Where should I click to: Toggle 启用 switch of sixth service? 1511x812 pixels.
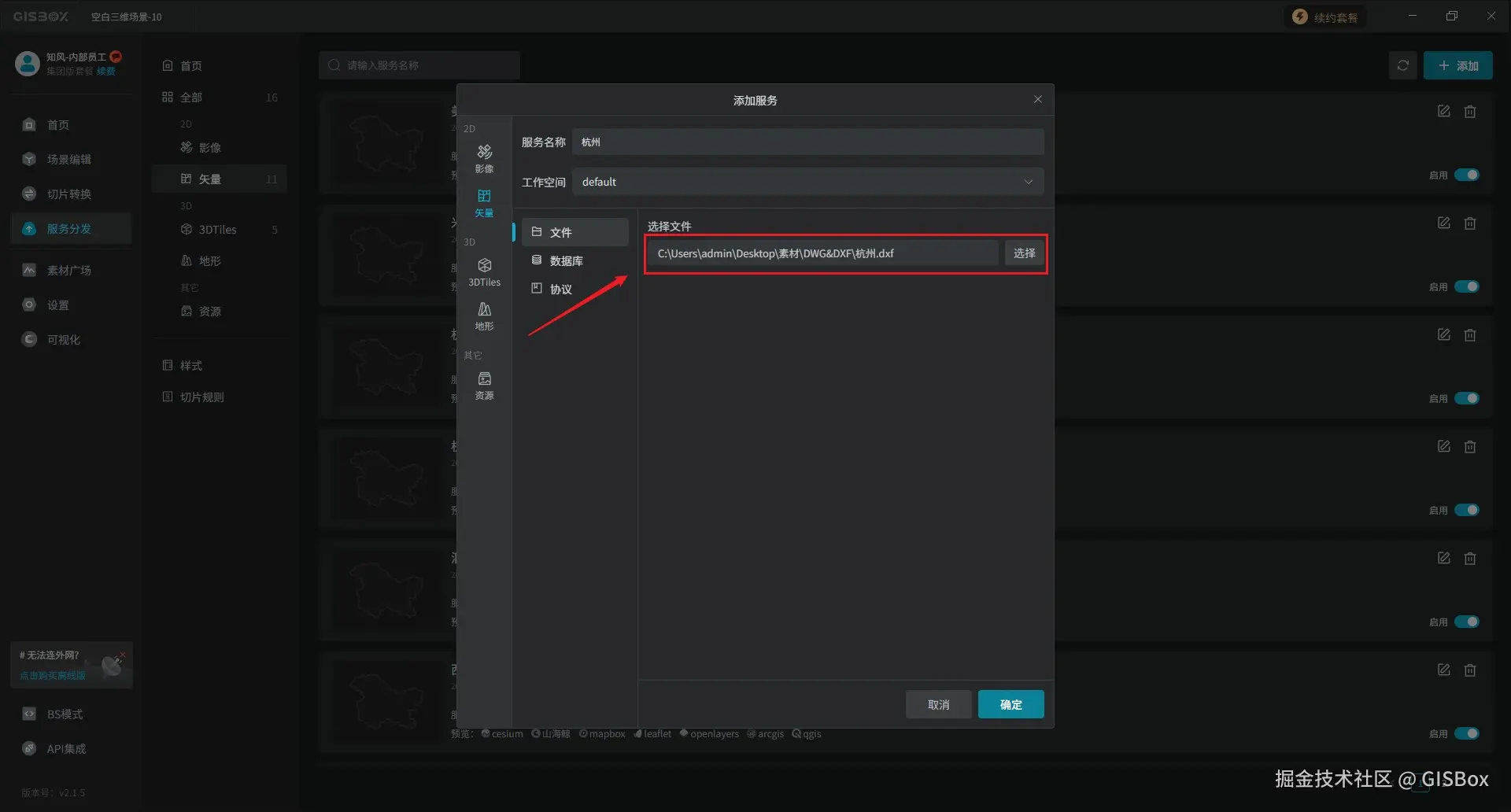click(1467, 733)
